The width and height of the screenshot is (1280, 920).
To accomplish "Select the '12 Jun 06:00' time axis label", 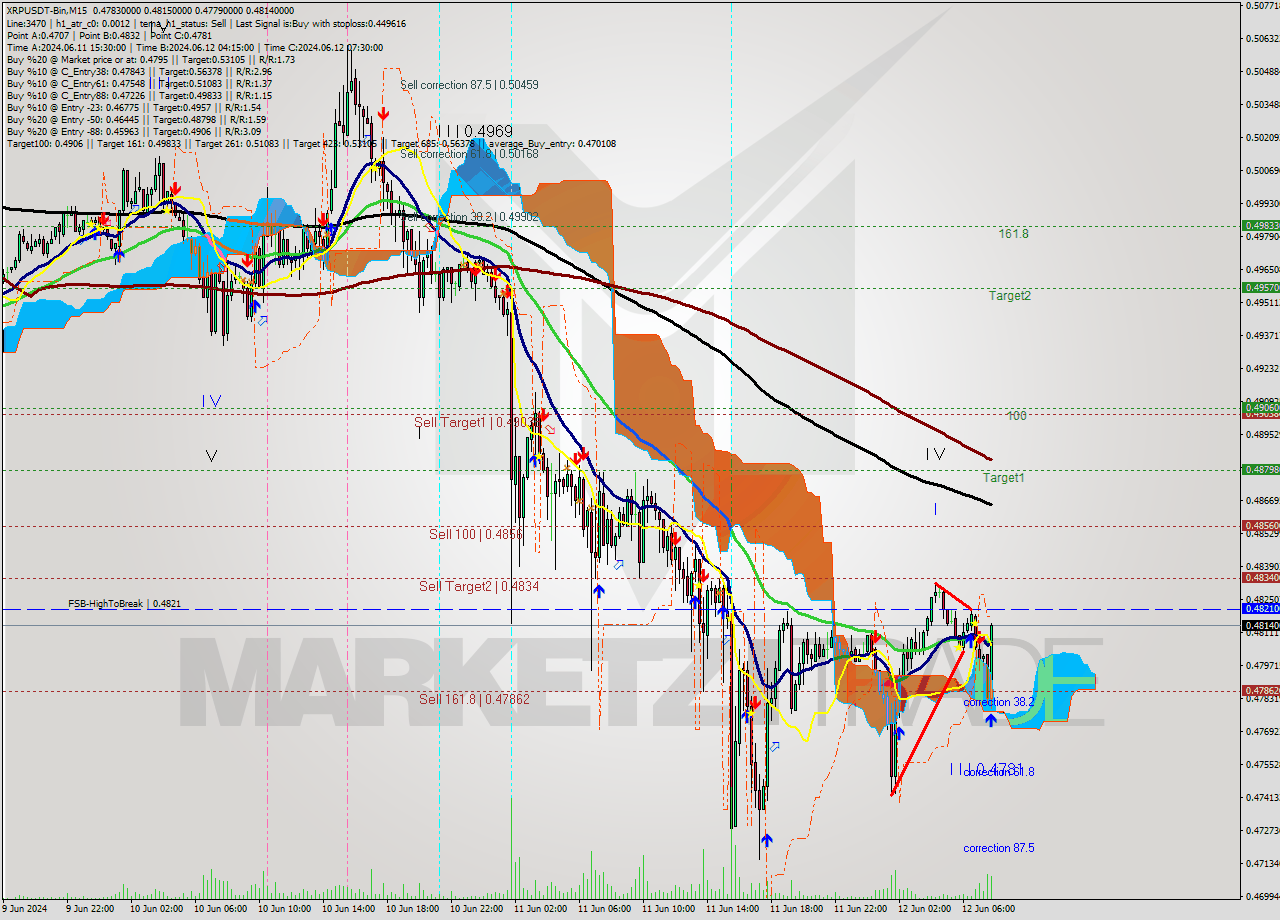I will [x=988, y=909].
